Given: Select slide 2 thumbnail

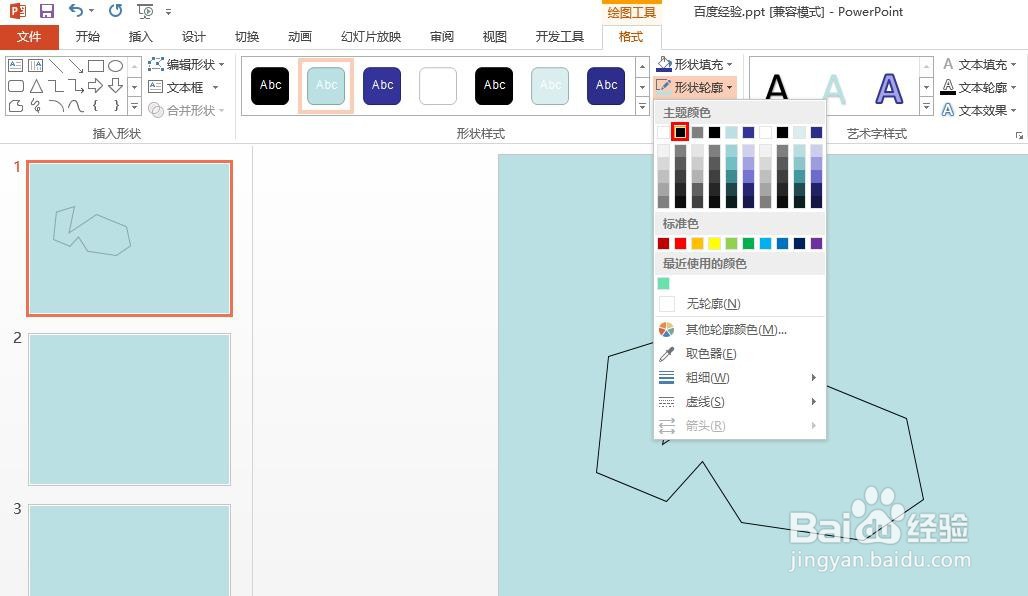Looking at the screenshot, I should (130, 409).
